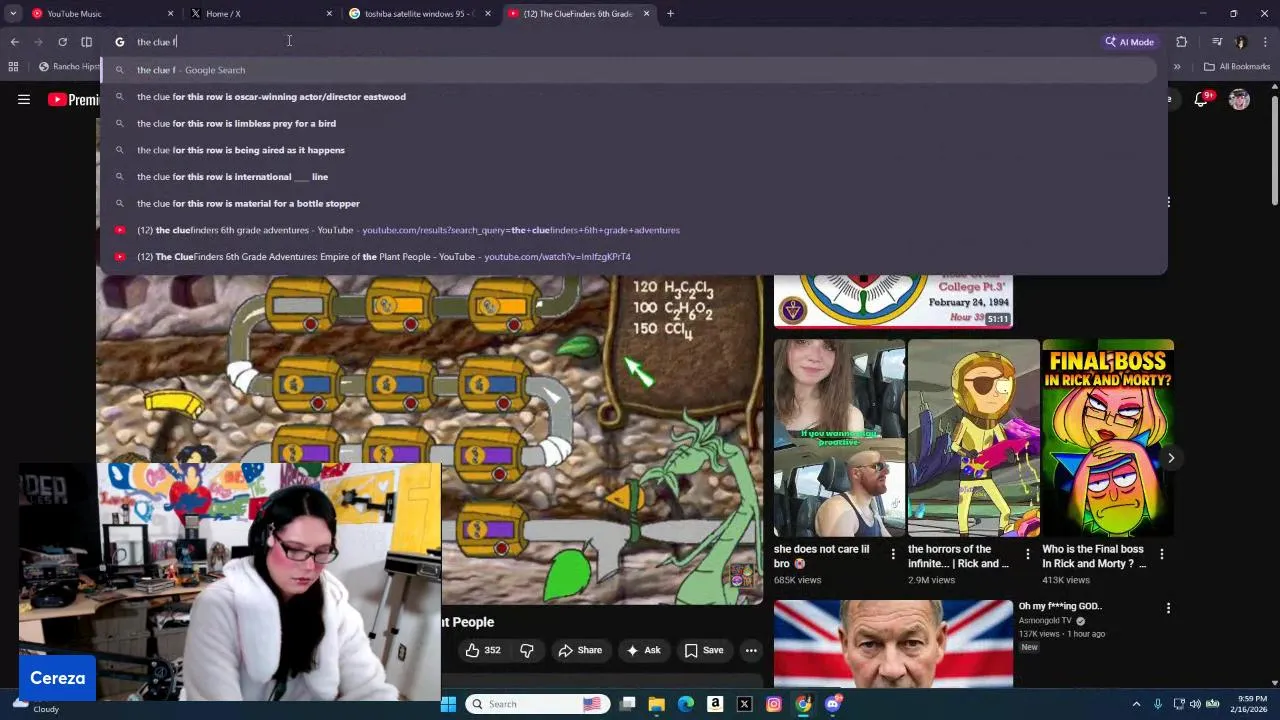Expand the hidden bookmarks chevron
The width and height of the screenshot is (1280, 720).
(x=1177, y=67)
